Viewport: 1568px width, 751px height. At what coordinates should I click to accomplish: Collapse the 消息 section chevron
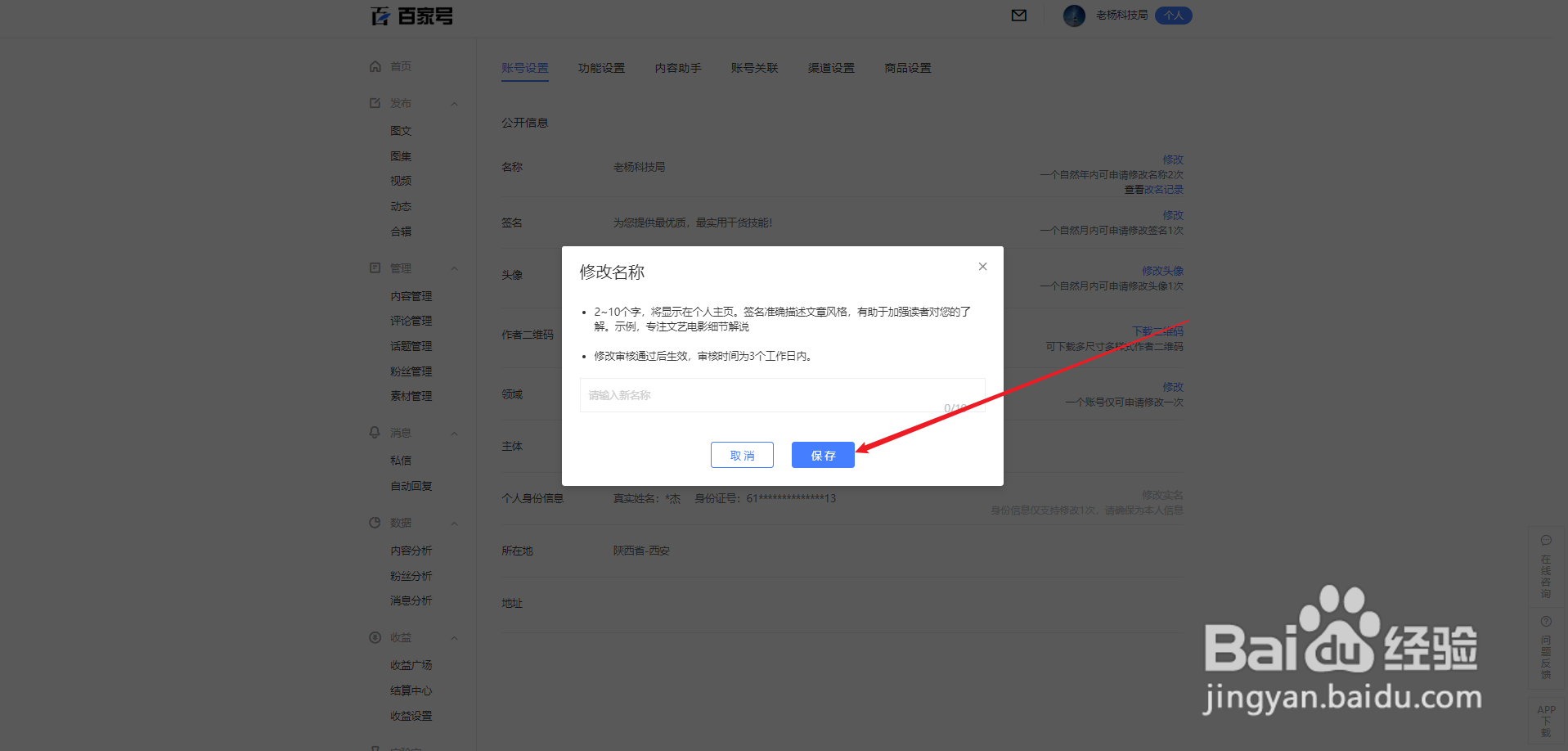[x=455, y=434]
